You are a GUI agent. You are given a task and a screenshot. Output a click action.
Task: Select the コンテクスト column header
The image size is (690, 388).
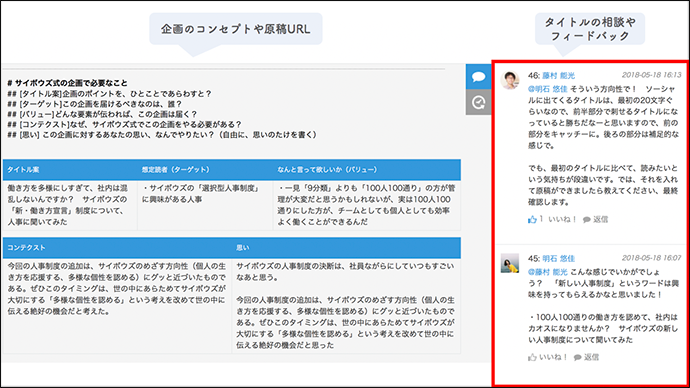tap(117, 248)
